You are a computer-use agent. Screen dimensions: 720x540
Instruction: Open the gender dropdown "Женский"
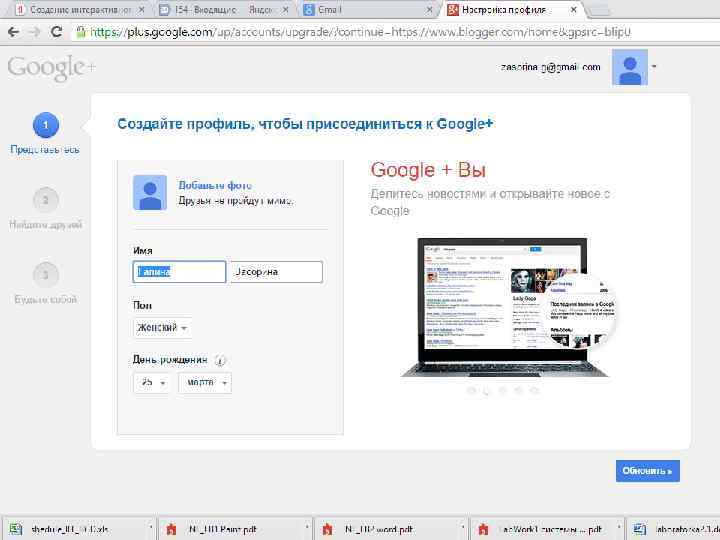(x=162, y=328)
